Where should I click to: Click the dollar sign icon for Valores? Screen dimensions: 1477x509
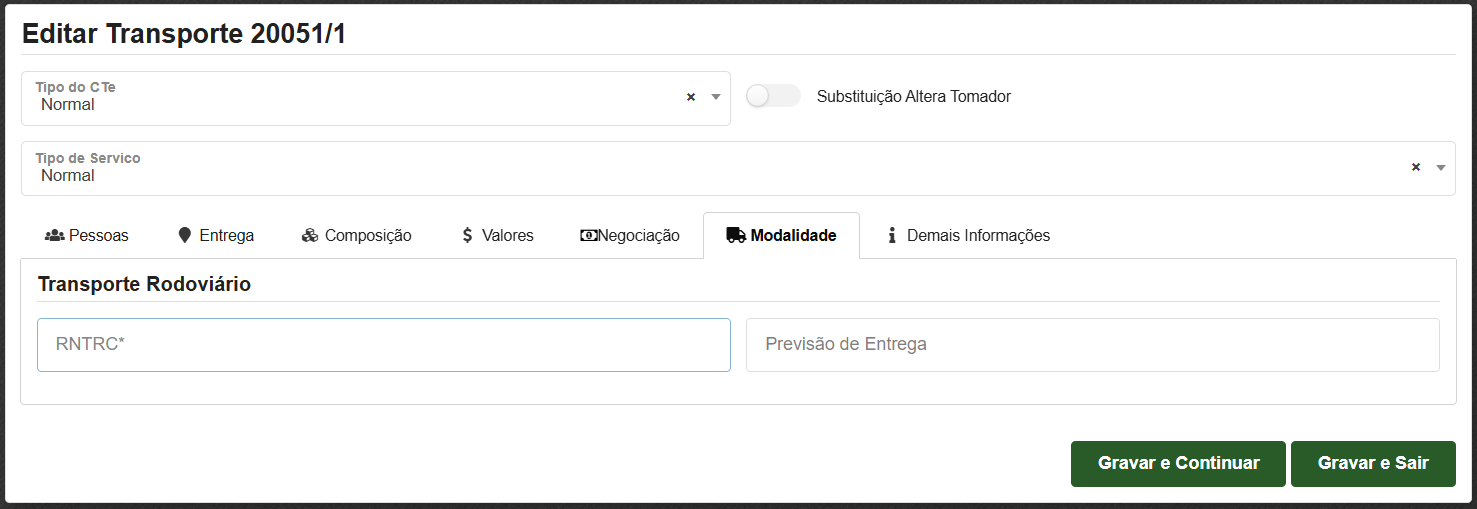click(467, 236)
